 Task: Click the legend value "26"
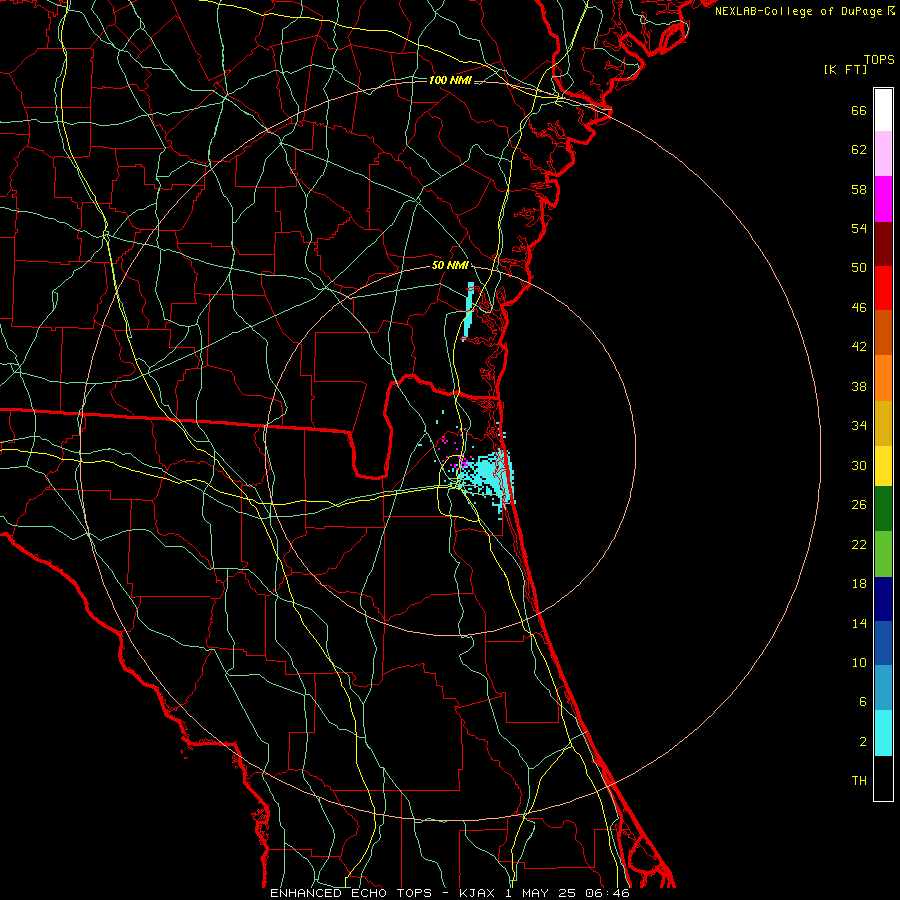(859, 505)
